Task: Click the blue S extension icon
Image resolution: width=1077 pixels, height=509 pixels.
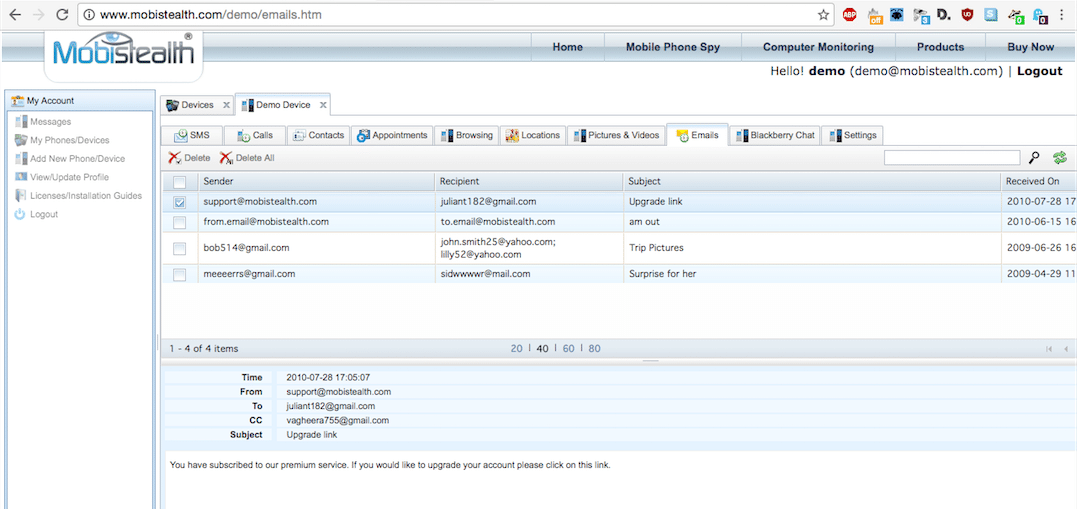Action: 990,14
